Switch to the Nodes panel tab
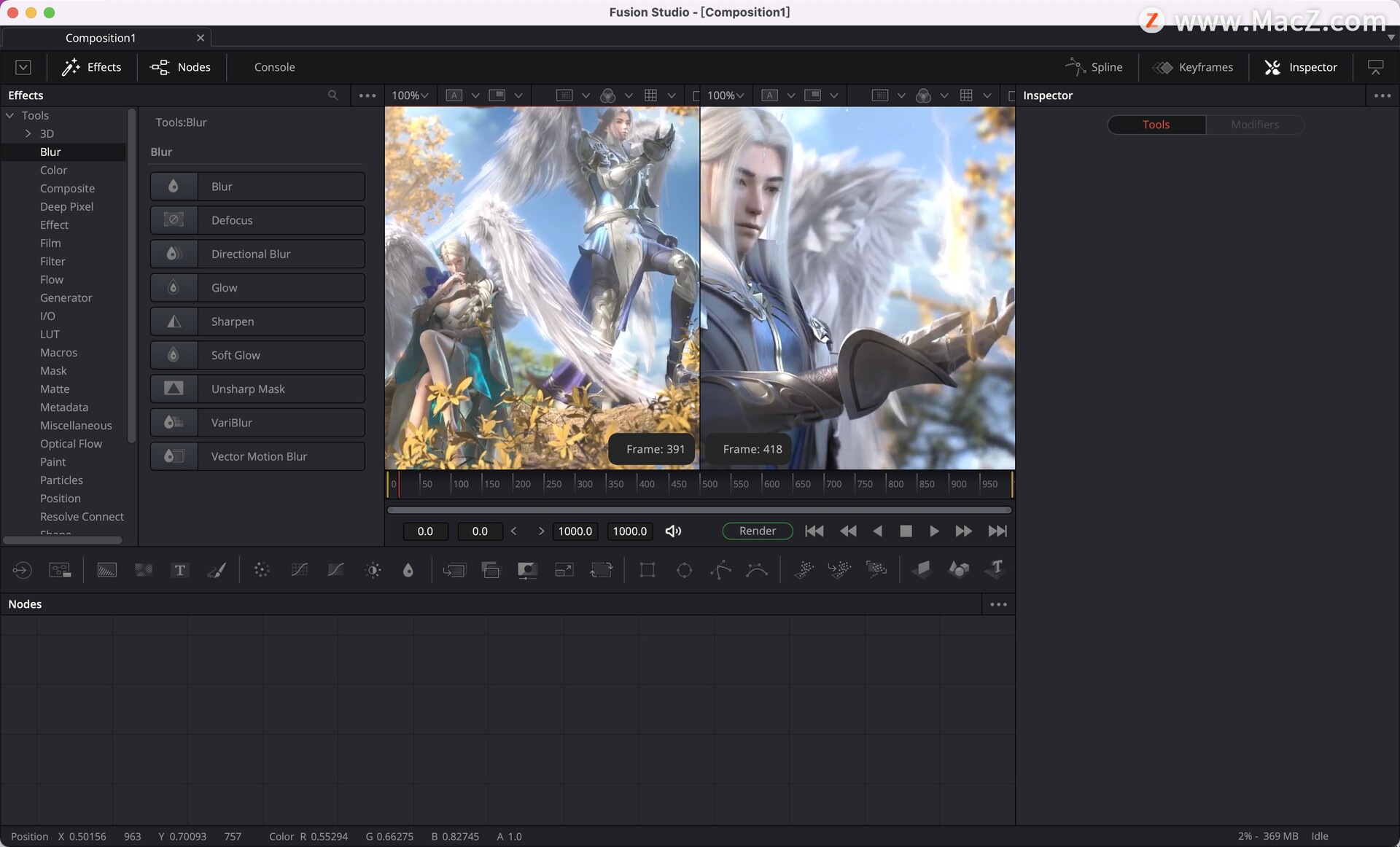The height and width of the screenshot is (847, 1400). (180, 67)
